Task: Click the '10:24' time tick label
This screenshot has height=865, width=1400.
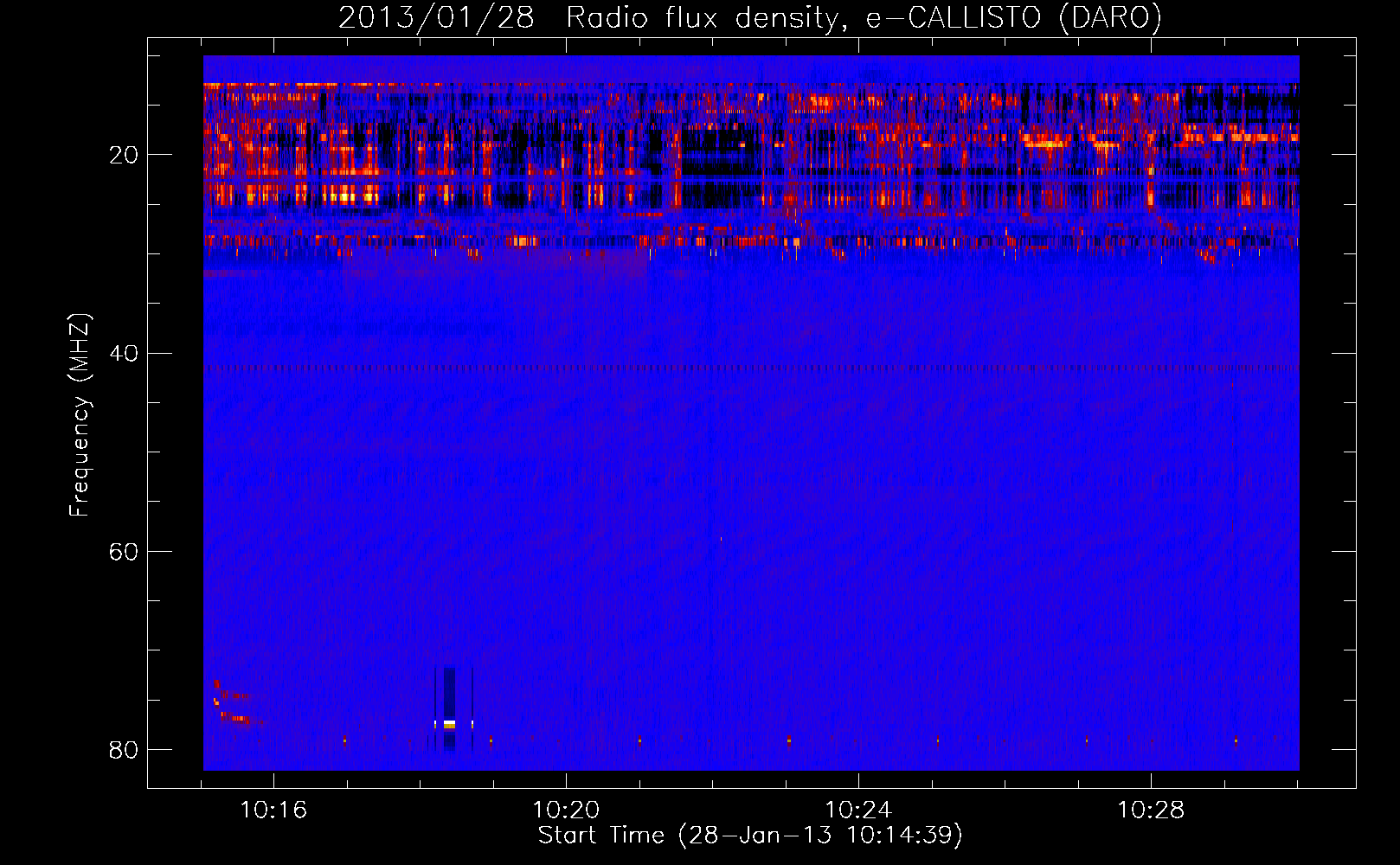Action: 858,811
